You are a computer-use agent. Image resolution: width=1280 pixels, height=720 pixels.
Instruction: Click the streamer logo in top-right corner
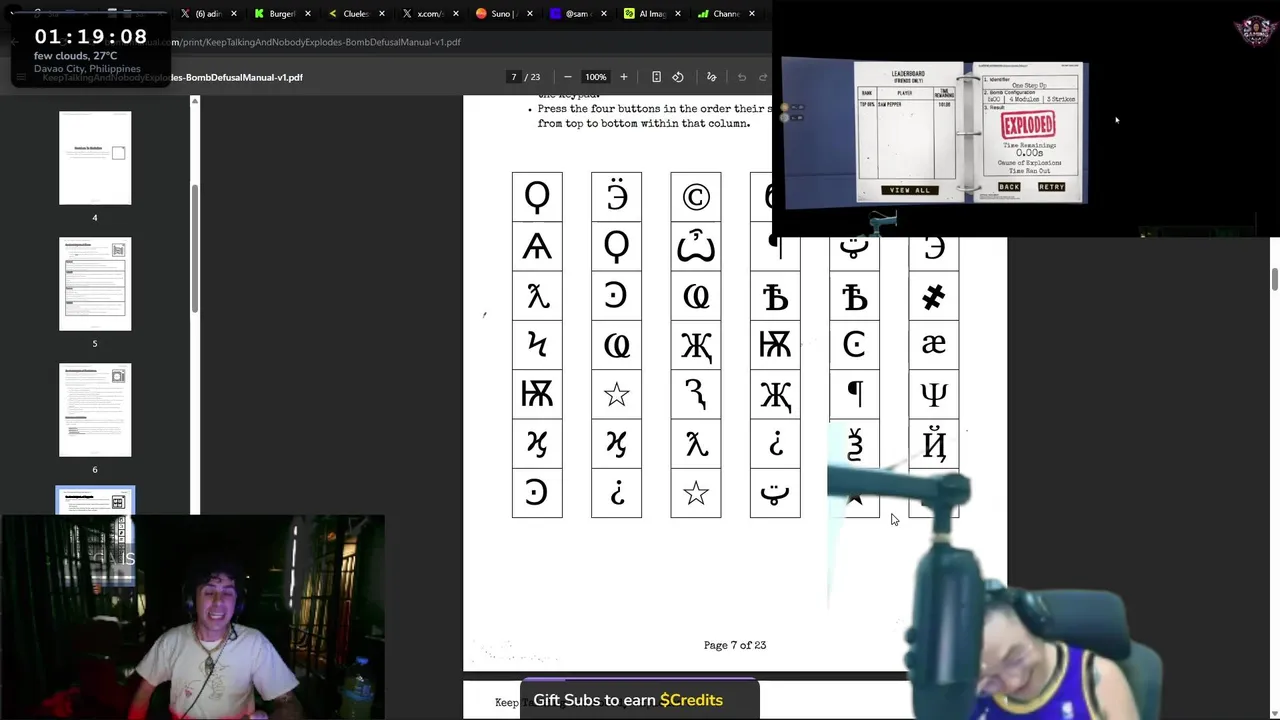1256,30
